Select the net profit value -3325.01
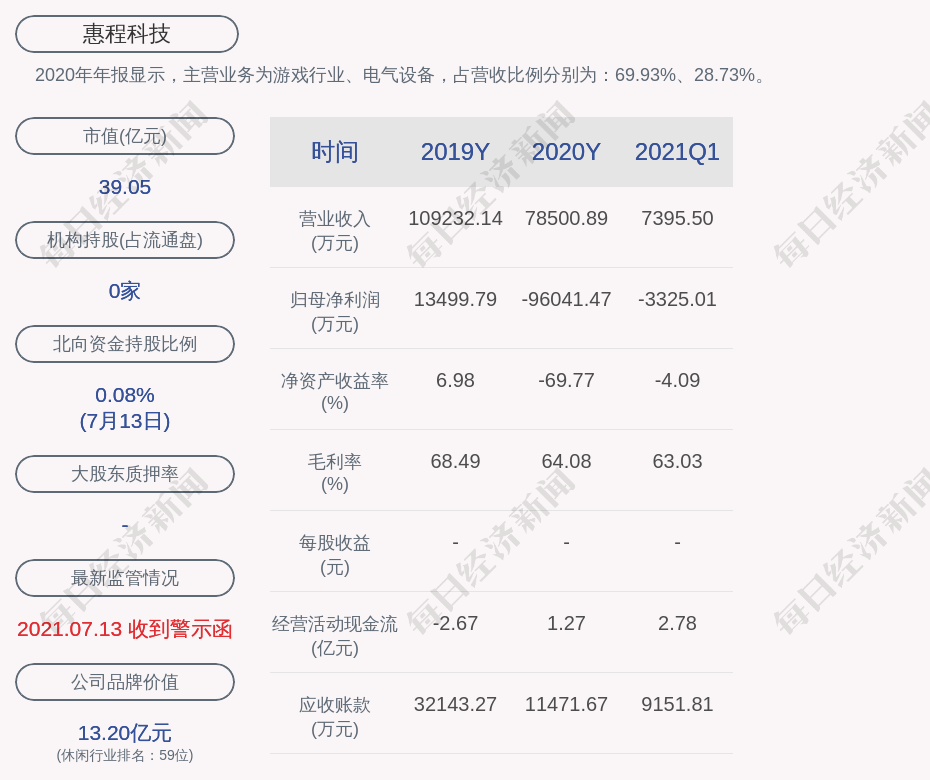Image resolution: width=930 pixels, height=780 pixels. (677, 299)
